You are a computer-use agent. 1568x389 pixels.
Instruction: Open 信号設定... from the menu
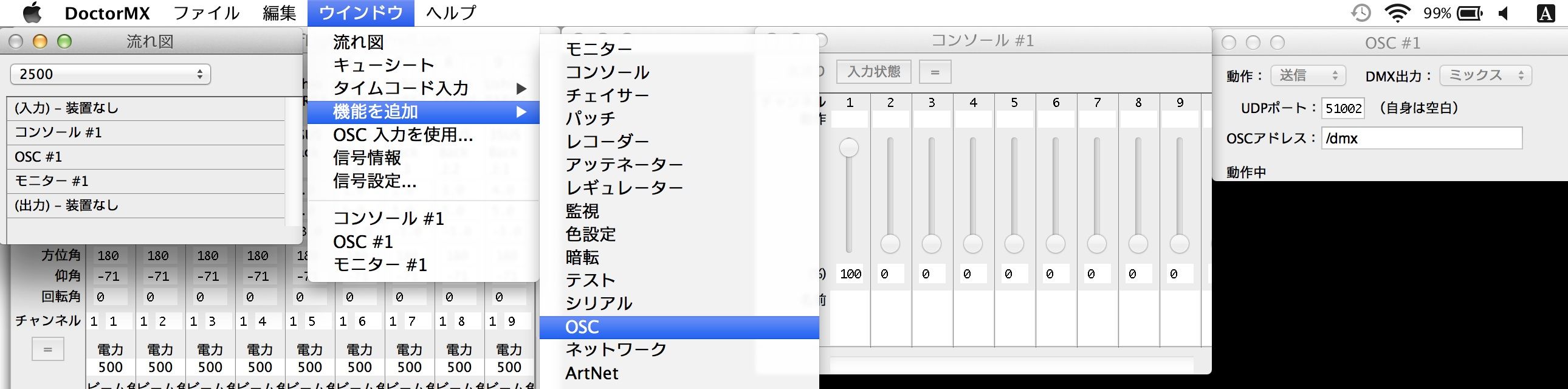(x=423, y=181)
